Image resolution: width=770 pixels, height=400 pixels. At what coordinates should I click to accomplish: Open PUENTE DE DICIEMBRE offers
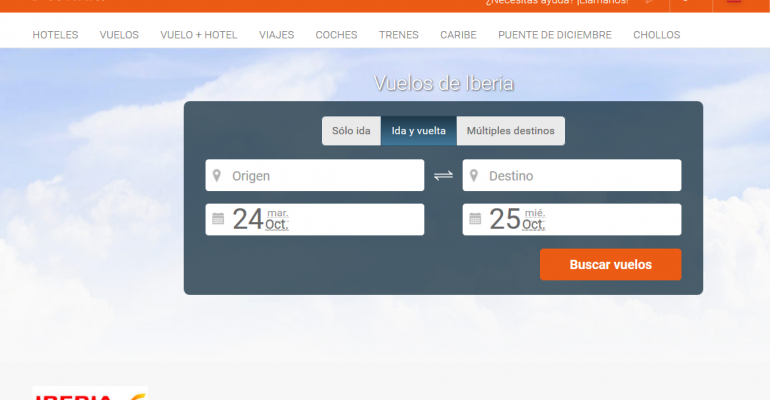tap(555, 35)
